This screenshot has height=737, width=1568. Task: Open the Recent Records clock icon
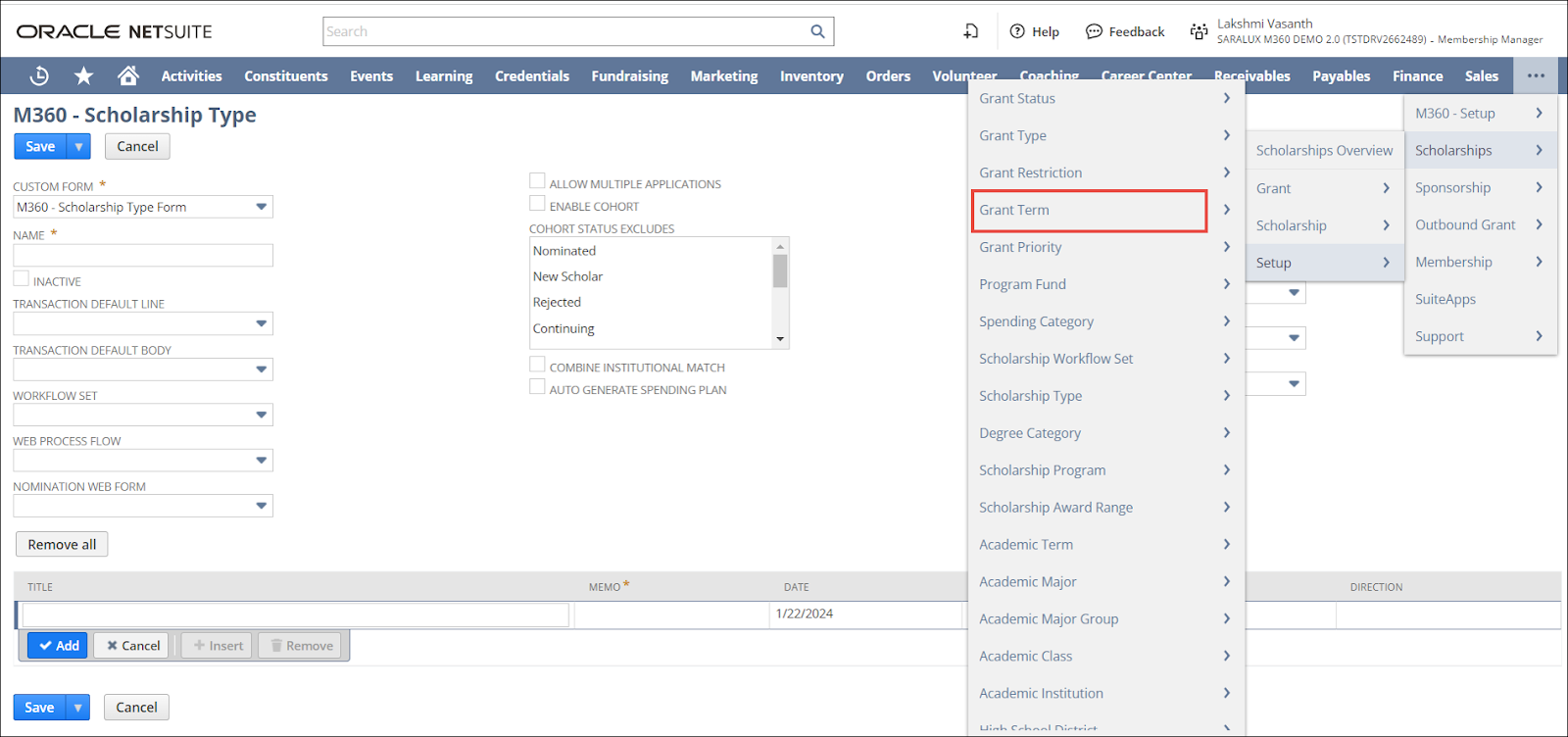point(39,75)
